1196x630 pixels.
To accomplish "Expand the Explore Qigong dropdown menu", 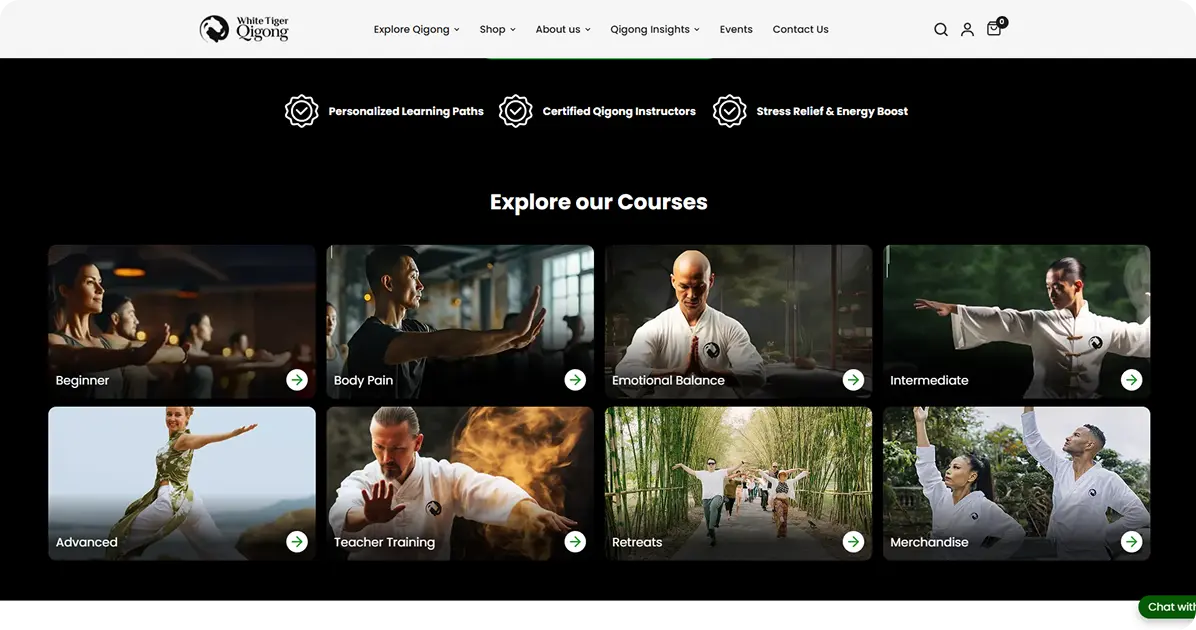I will (416, 30).
